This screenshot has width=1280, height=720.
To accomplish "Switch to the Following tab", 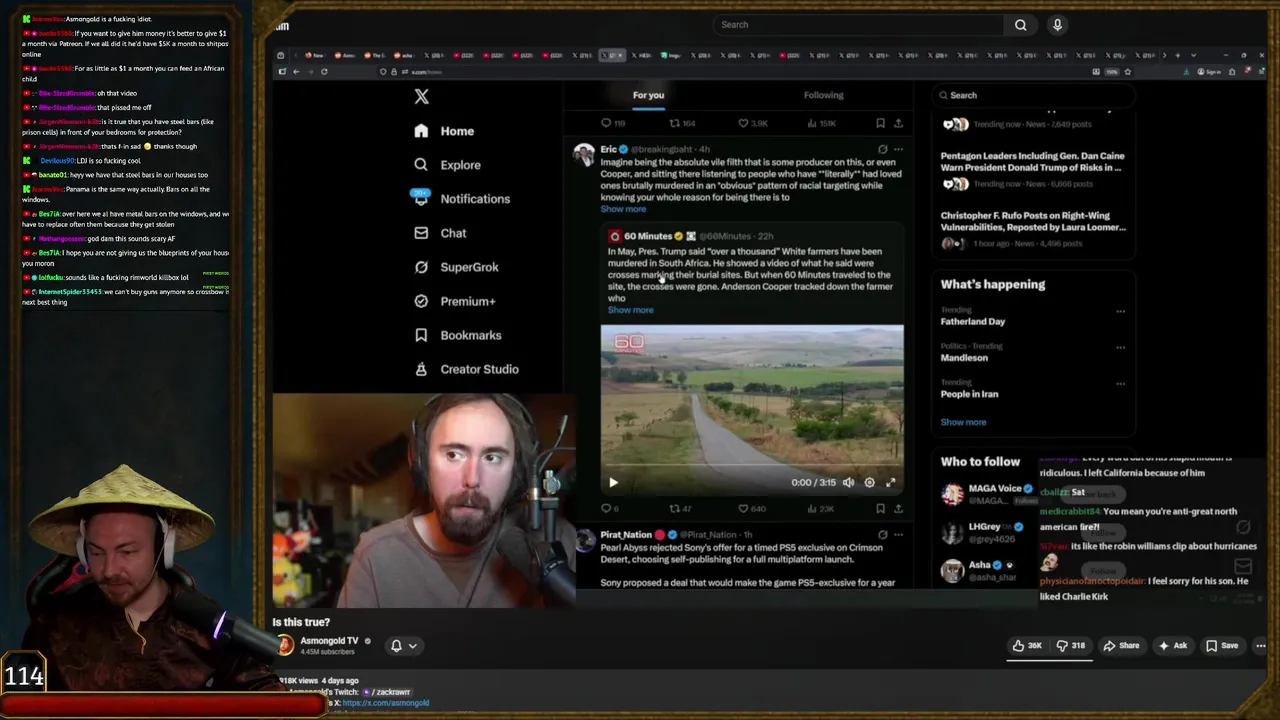I will [823, 95].
